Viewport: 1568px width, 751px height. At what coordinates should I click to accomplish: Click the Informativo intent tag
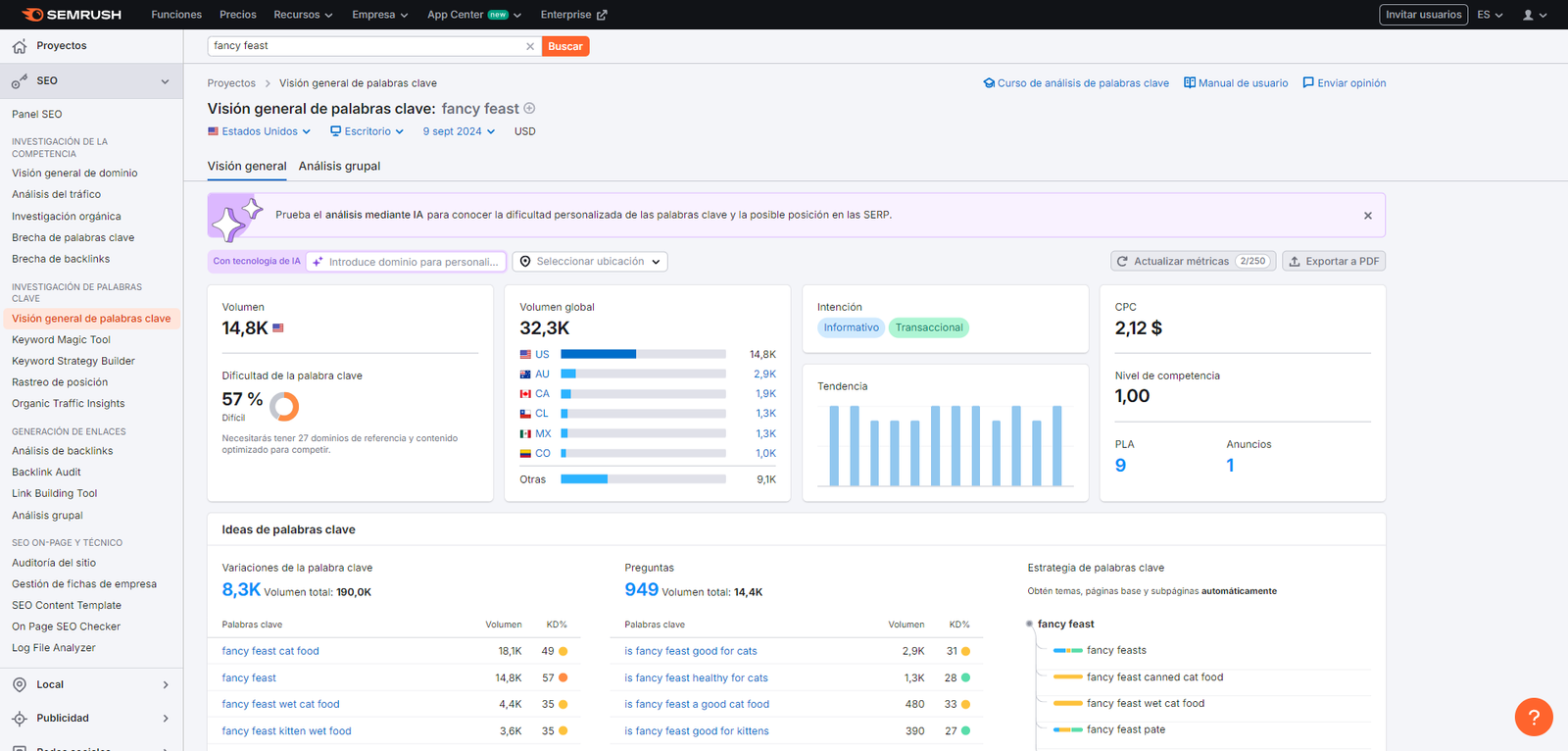851,328
